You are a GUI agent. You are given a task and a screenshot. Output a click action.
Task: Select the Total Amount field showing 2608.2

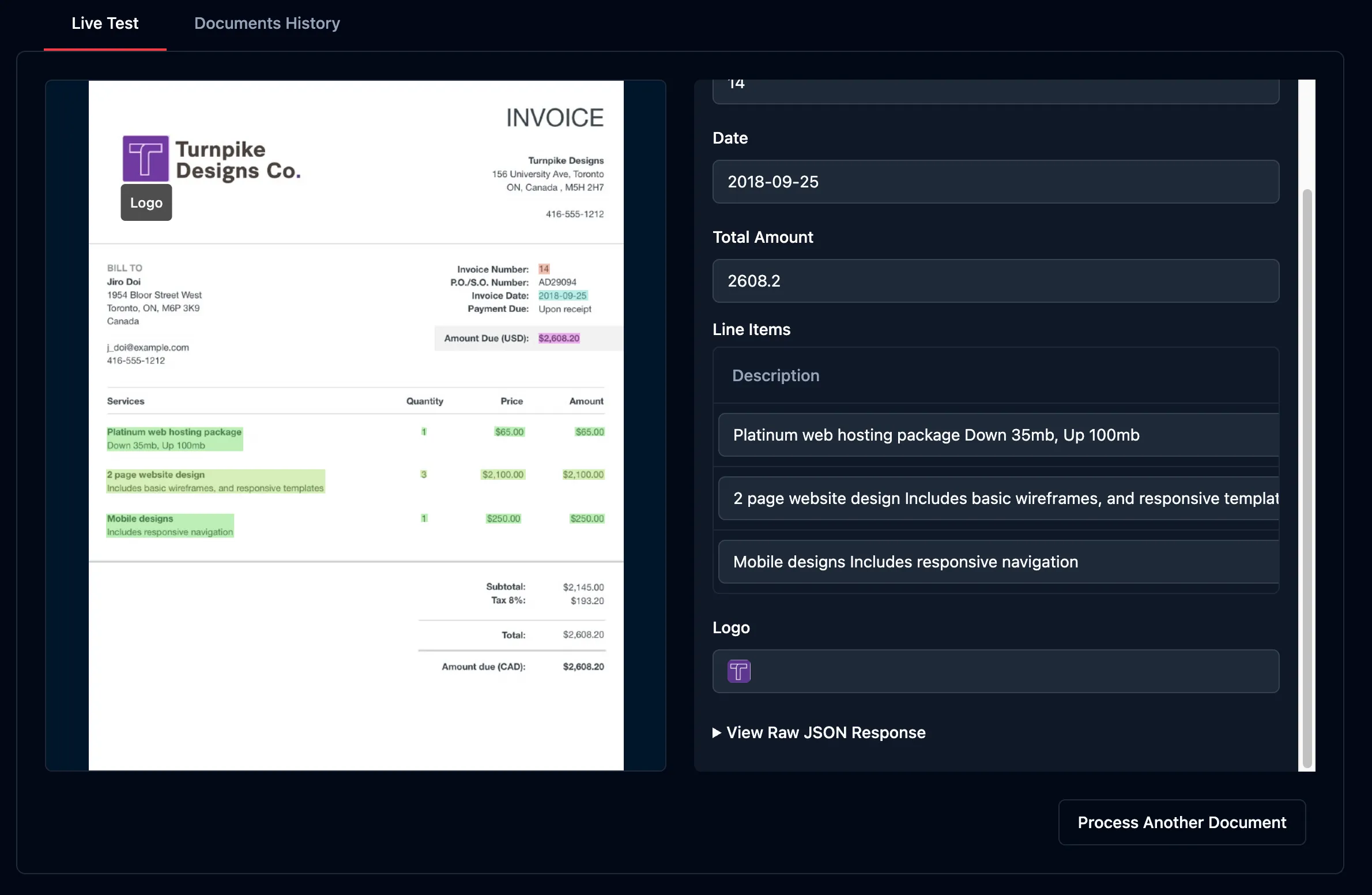click(x=996, y=281)
